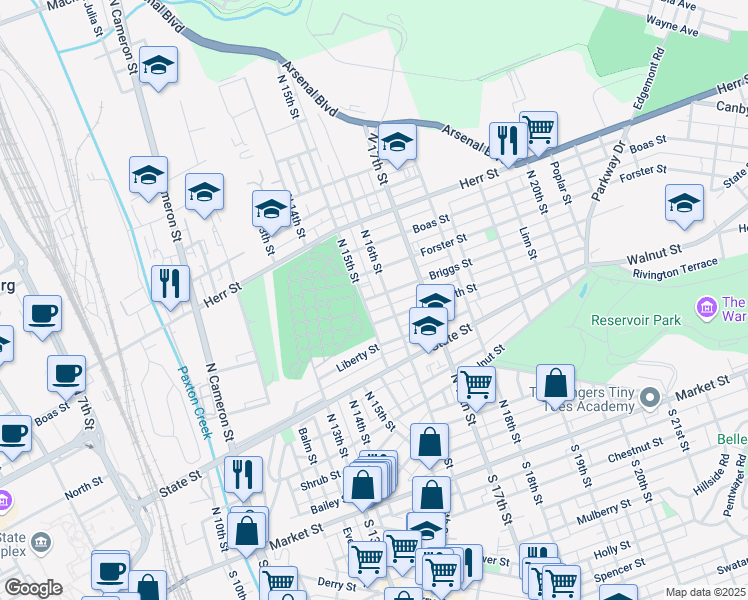Click the grocery cart marker near N 18th St and Walnut St
Screen dimensions: 748x600
[x=476, y=387]
